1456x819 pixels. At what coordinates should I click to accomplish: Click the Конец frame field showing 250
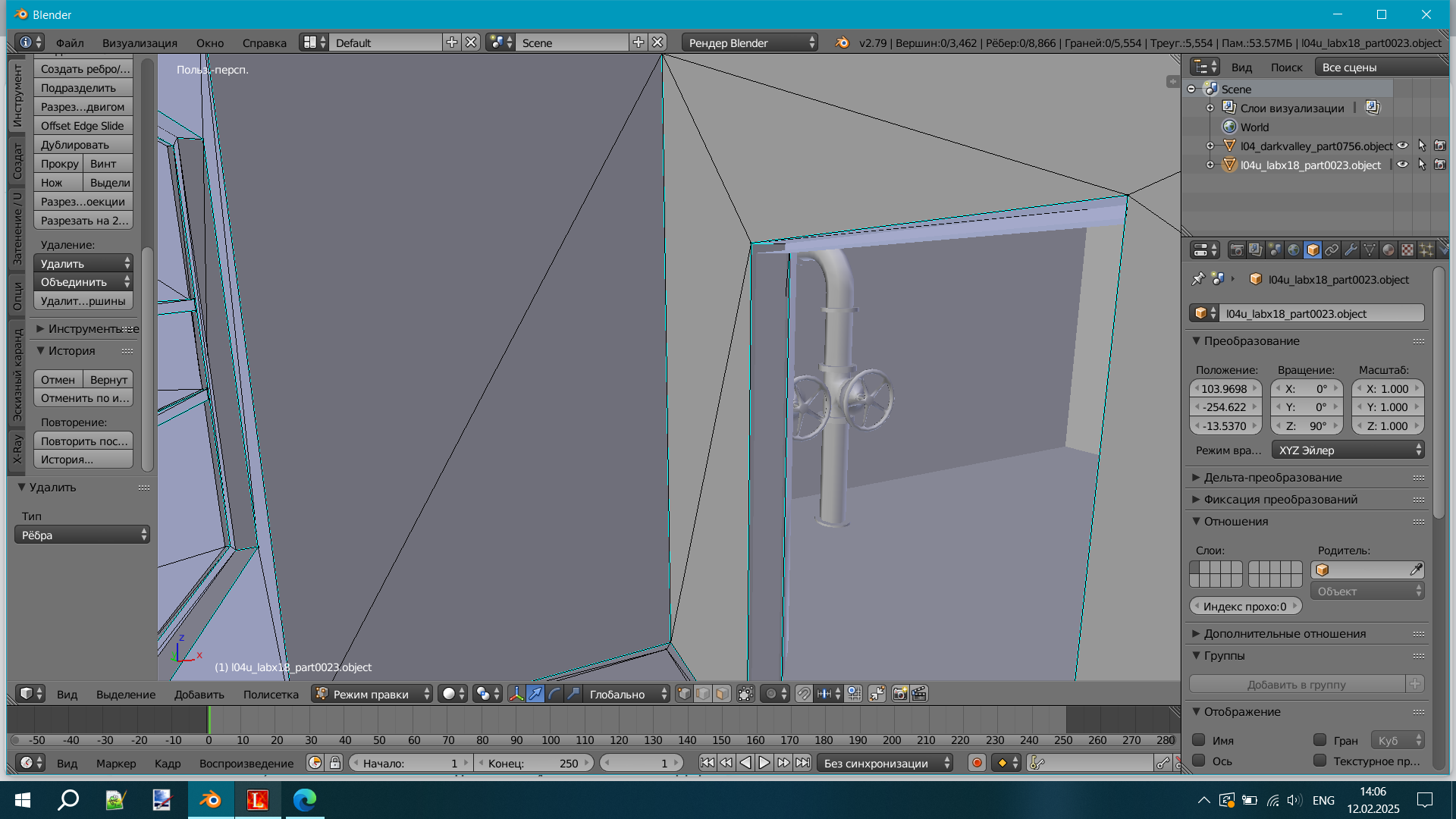pos(535,763)
